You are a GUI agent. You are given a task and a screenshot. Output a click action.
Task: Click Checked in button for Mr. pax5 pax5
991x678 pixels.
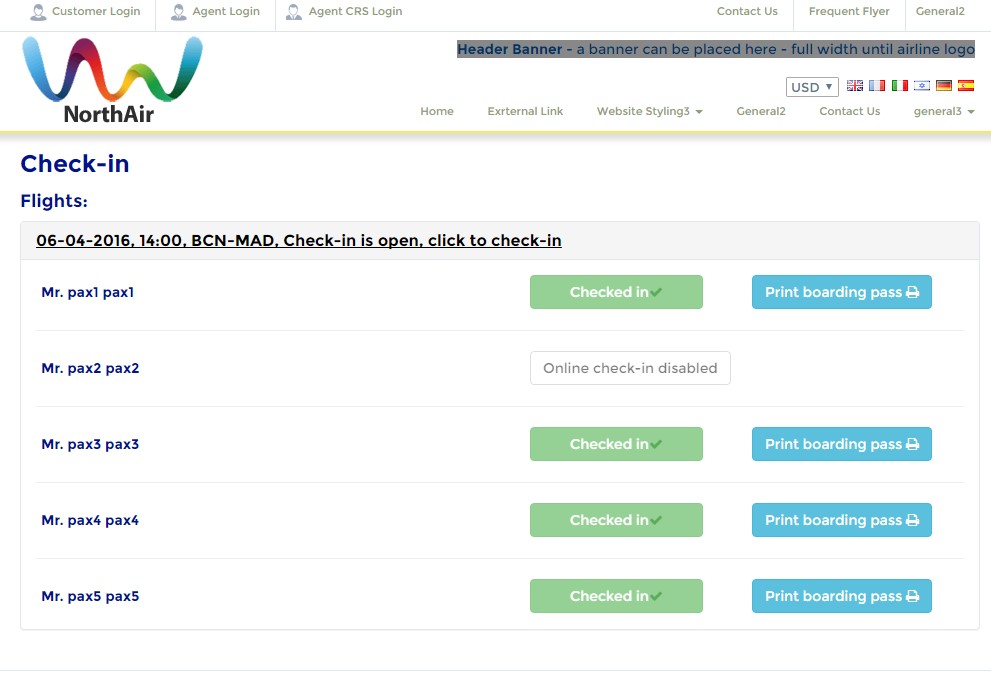coord(616,596)
